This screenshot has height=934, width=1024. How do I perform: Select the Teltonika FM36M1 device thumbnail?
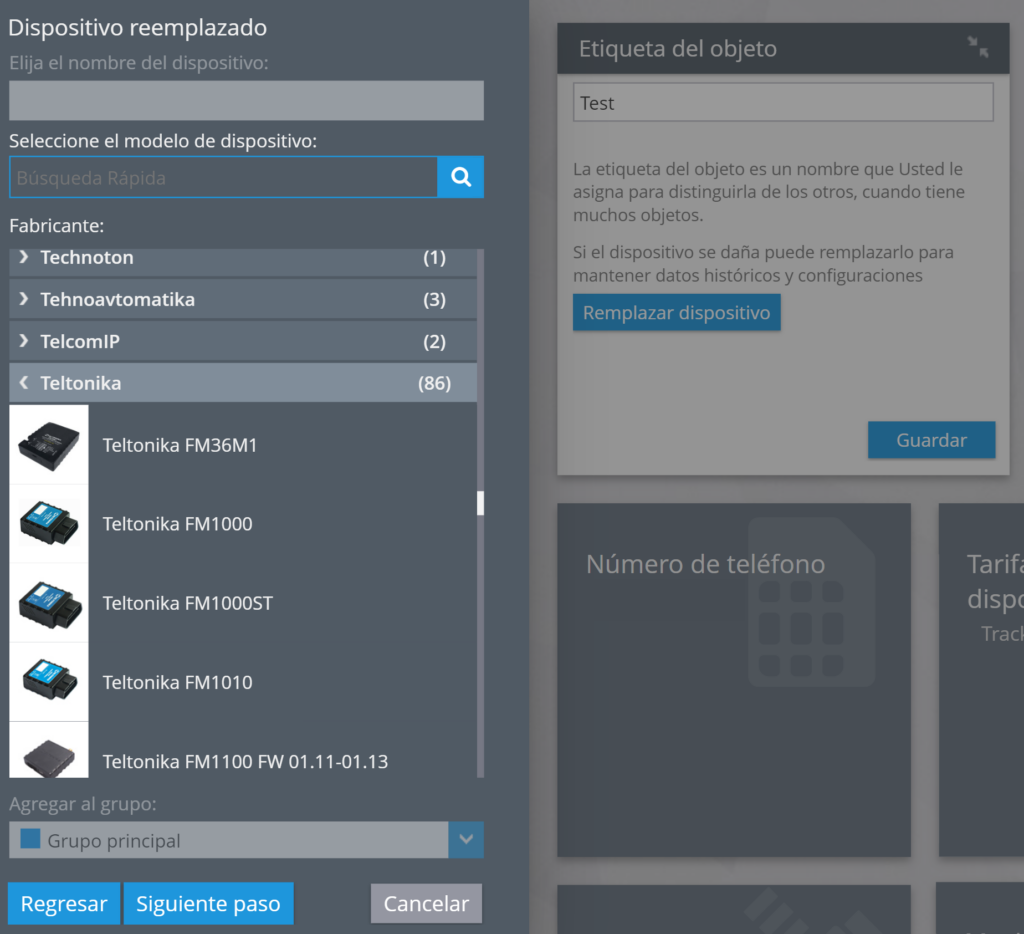[49, 445]
